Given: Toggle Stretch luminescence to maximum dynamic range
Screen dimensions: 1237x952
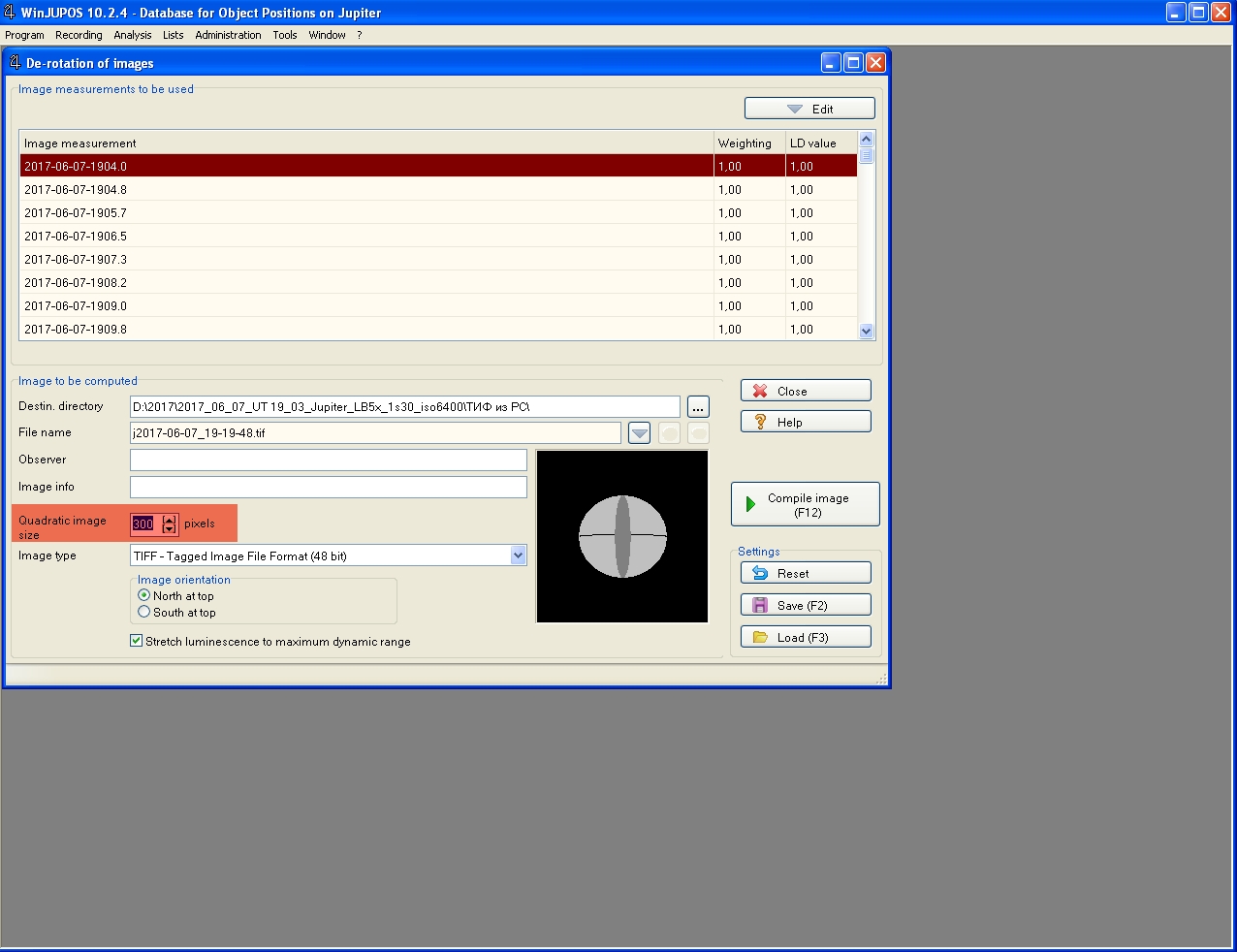Looking at the screenshot, I should coord(137,641).
